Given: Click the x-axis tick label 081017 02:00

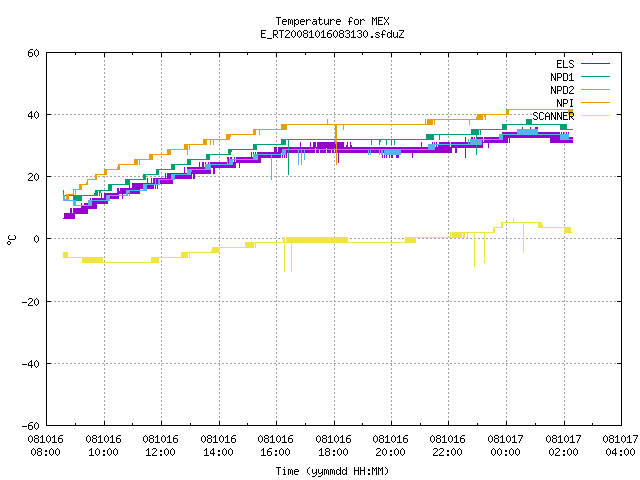Looking at the screenshot, I should (x=564, y=446).
